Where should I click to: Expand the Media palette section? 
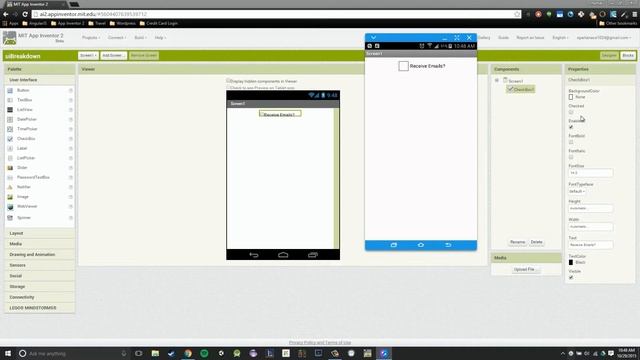coord(40,244)
